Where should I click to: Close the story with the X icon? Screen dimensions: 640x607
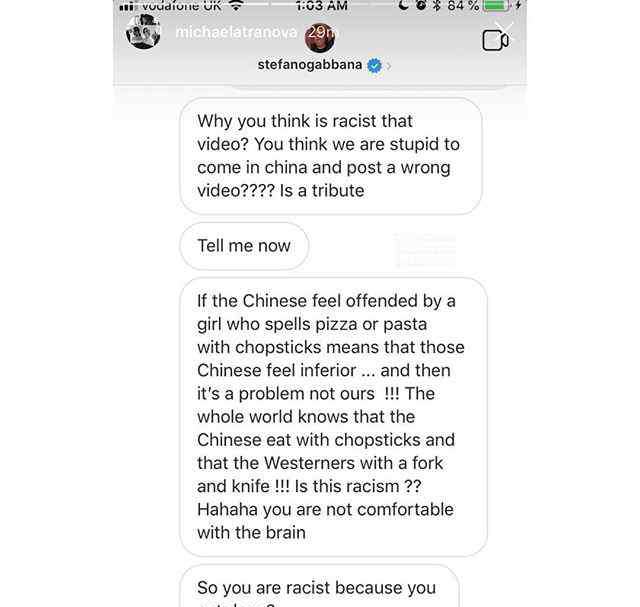pos(504,27)
